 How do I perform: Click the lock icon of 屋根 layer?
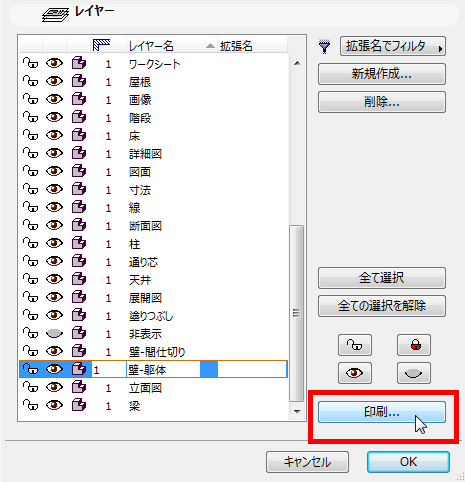click(30, 81)
